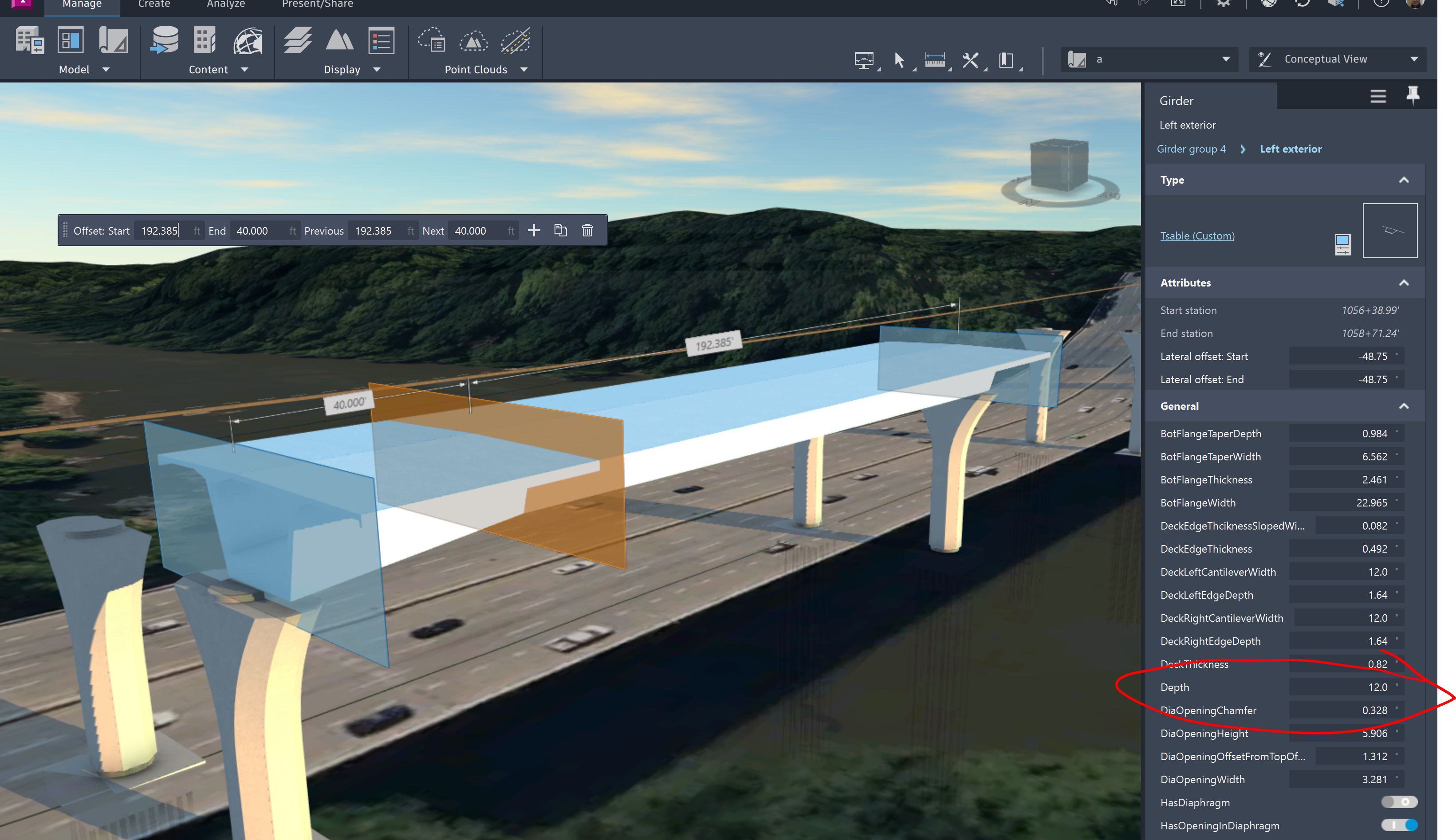Click the Girder group 4 breadcrumb
This screenshot has width=1456, height=840.
coord(1191,148)
